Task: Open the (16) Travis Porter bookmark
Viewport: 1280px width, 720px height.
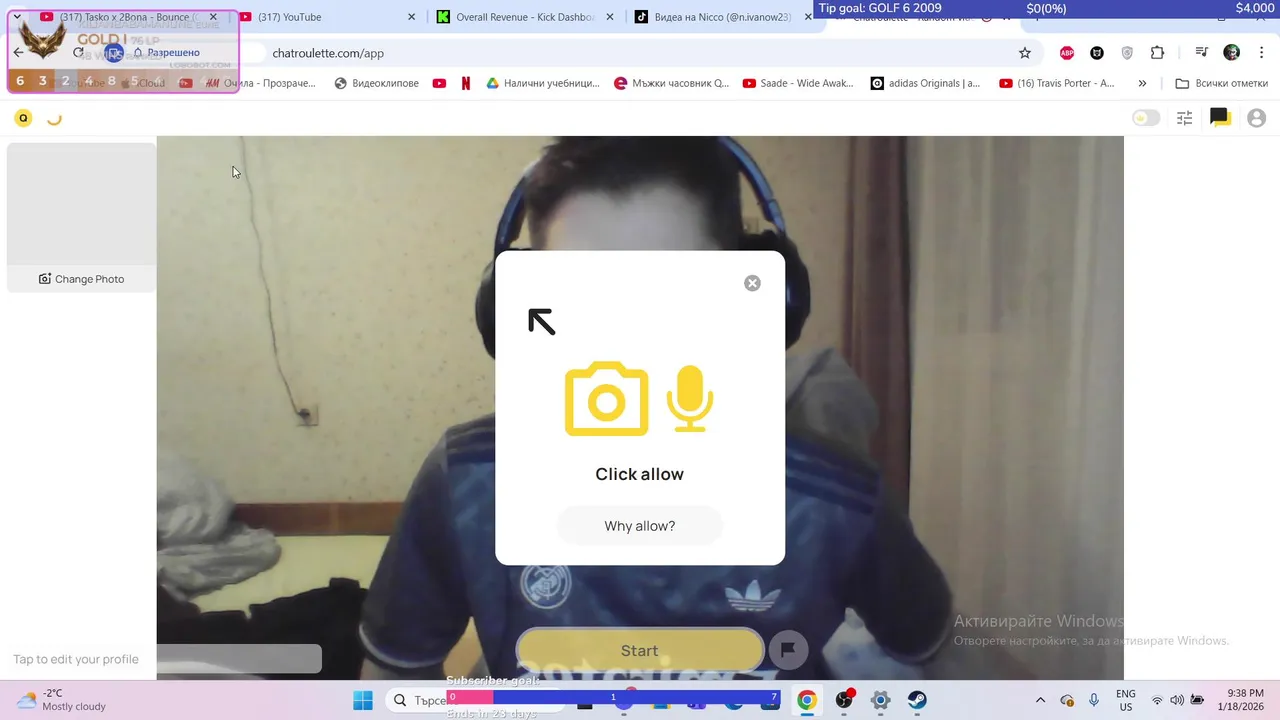Action: tap(1056, 83)
